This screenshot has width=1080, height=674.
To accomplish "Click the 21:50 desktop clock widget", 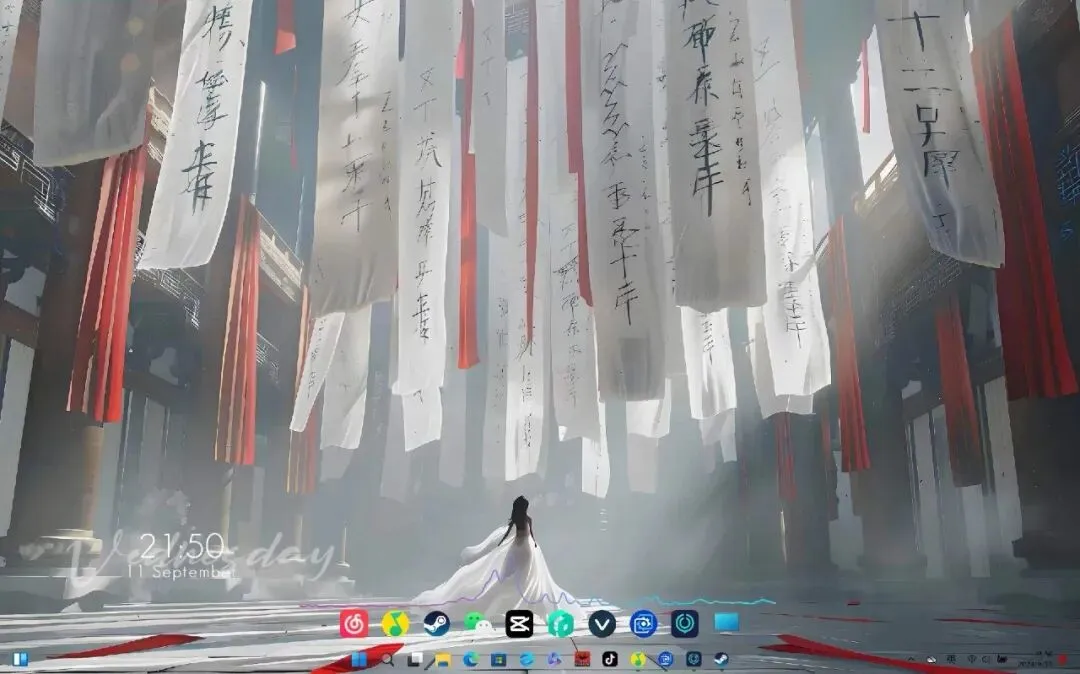I will (x=183, y=547).
